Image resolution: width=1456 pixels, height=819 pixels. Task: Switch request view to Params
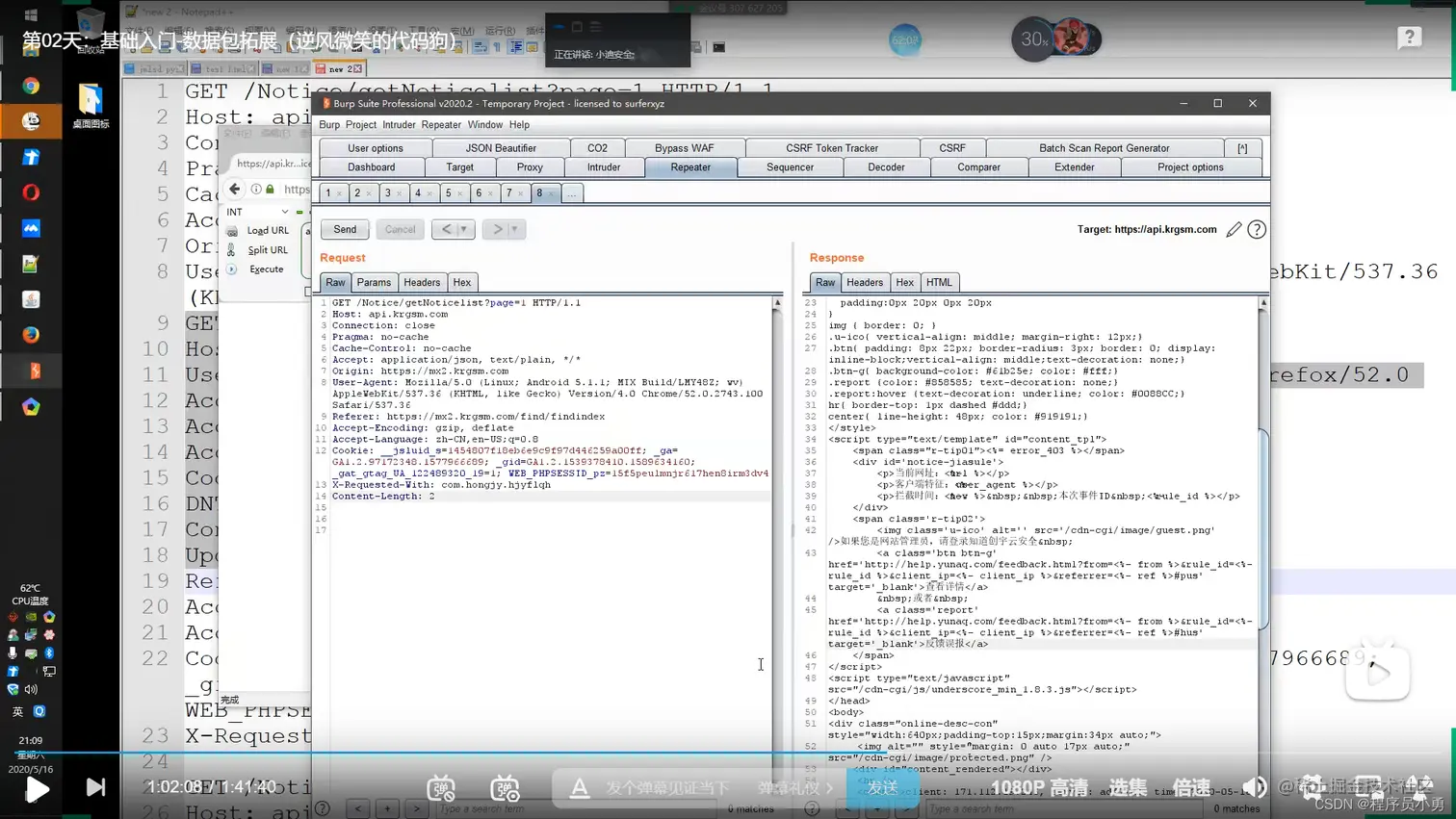coord(374,282)
